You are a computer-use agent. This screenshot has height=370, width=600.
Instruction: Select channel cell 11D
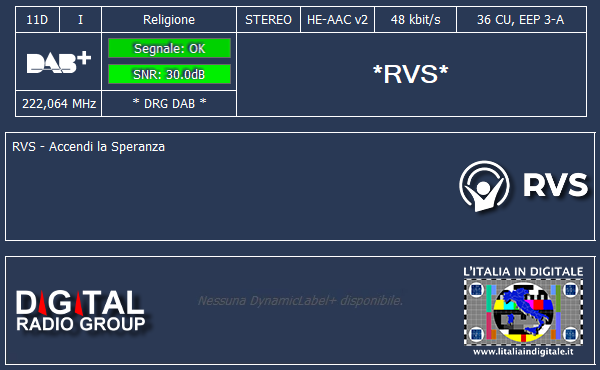click(37, 20)
